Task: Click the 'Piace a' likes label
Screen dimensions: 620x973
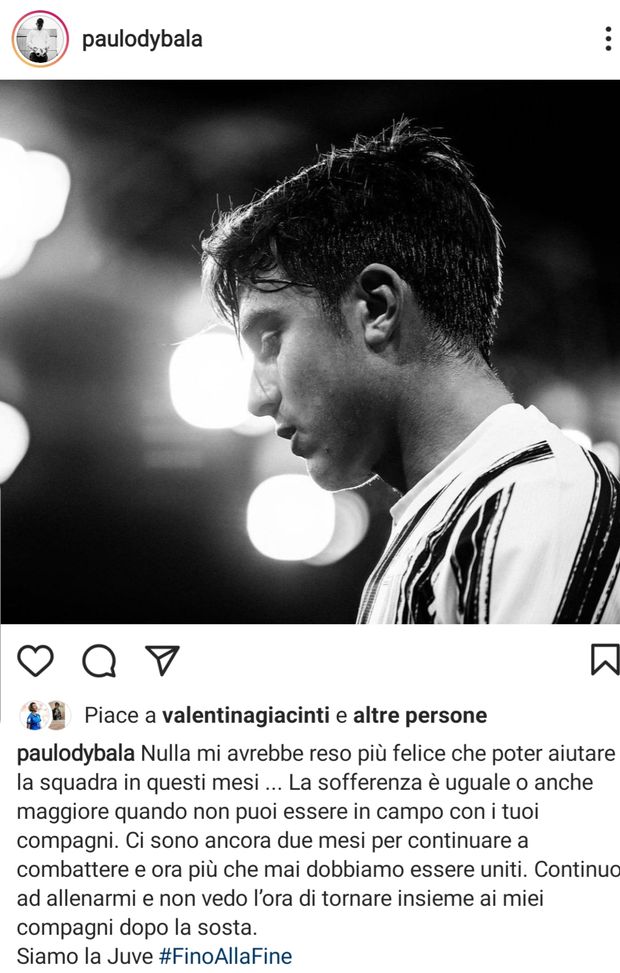Action: pyautogui.click(x=120, y=715)
